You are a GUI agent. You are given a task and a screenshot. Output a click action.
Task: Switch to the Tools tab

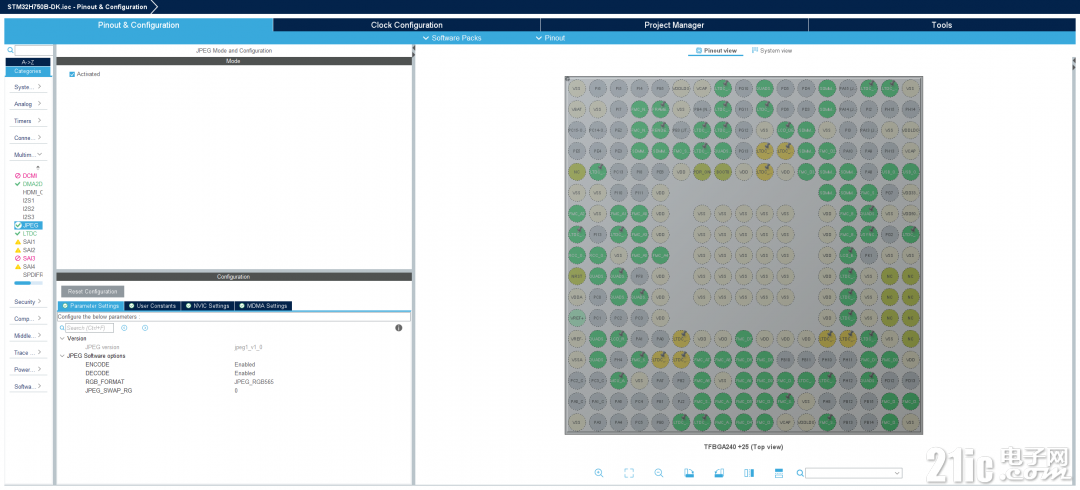click(942, 25)
